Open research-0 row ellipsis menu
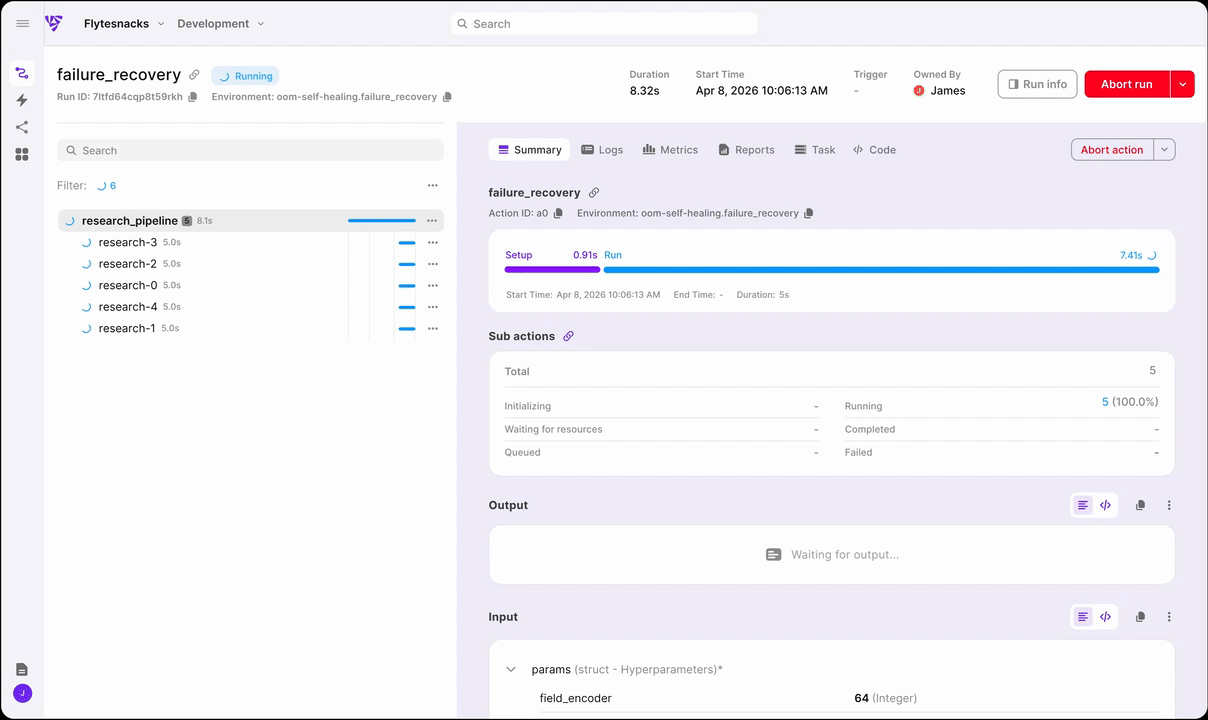Viewport: 1208px width, 720px height. (433, 285)
